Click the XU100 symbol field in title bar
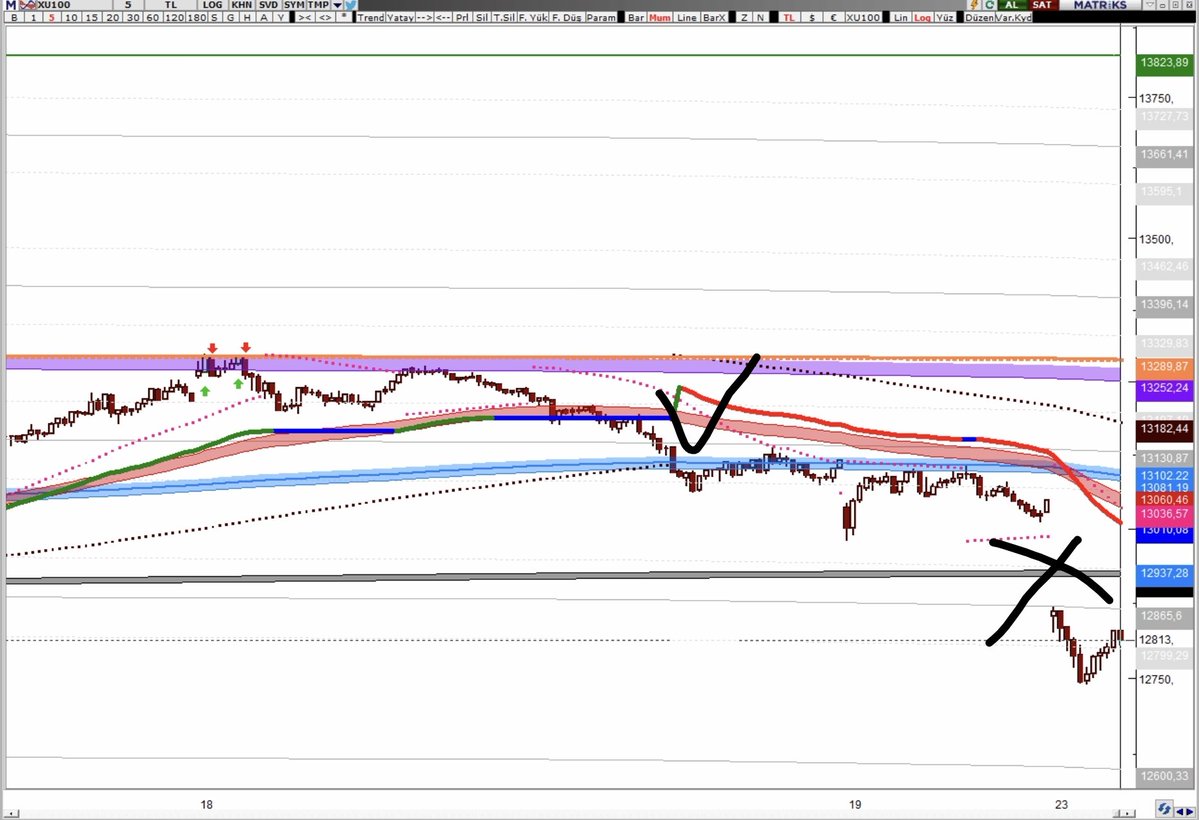1199x820 pixels. coord(73,5)
